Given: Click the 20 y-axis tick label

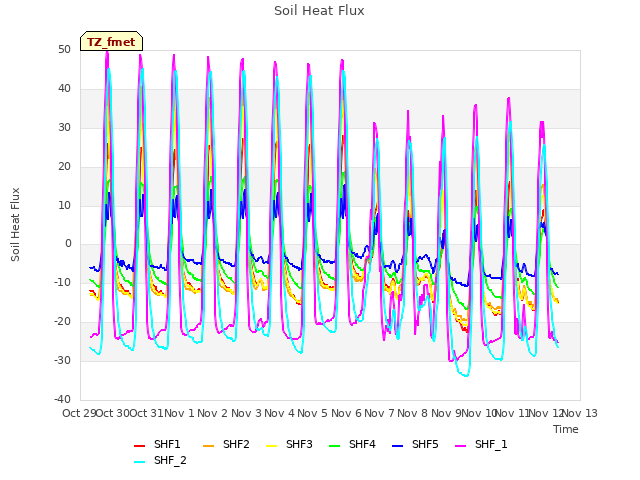Looking at the screenshot, I should pos(64,167).
